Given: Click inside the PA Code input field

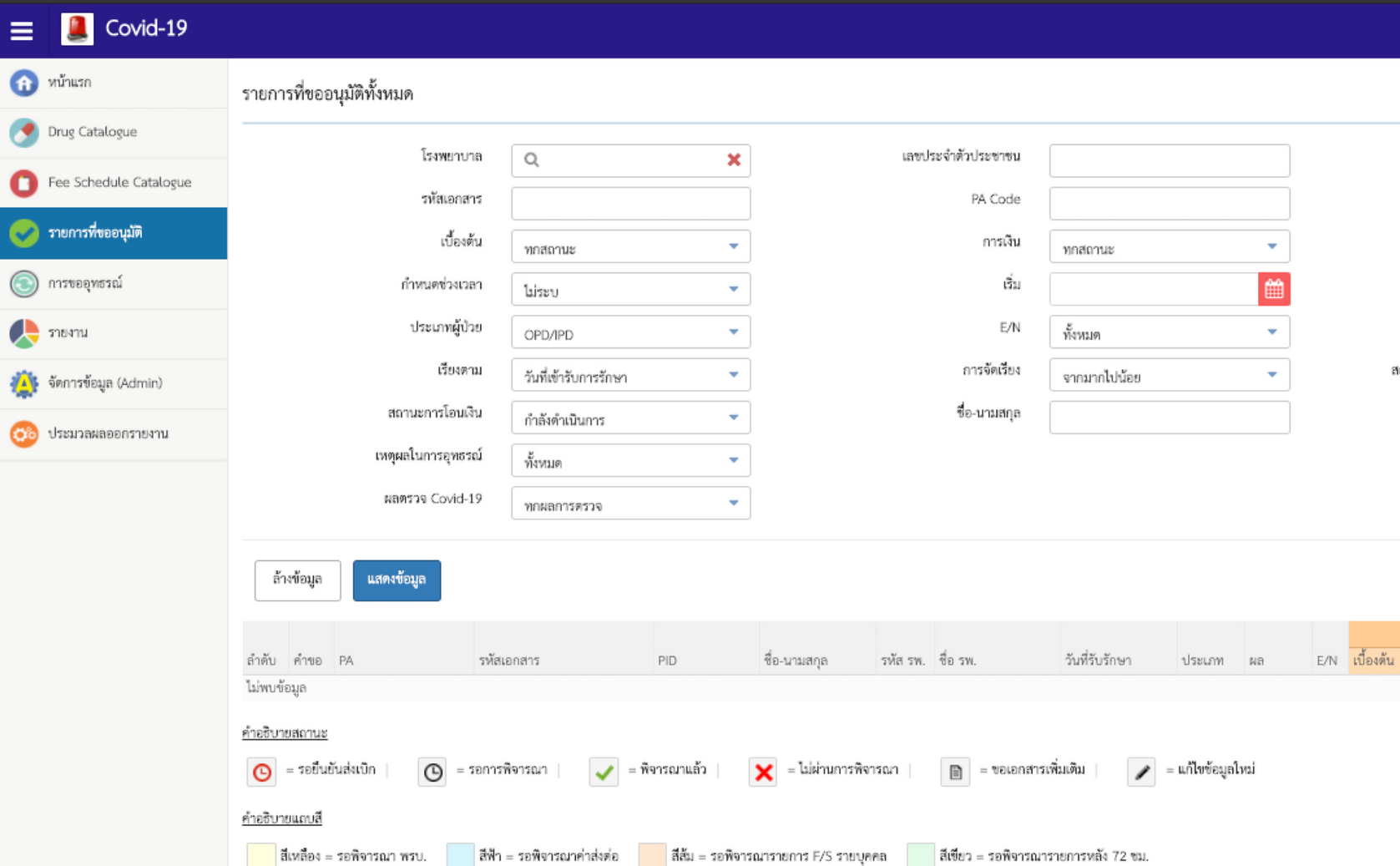Looking at the screenshot, I should click(x=1169, y=203).
